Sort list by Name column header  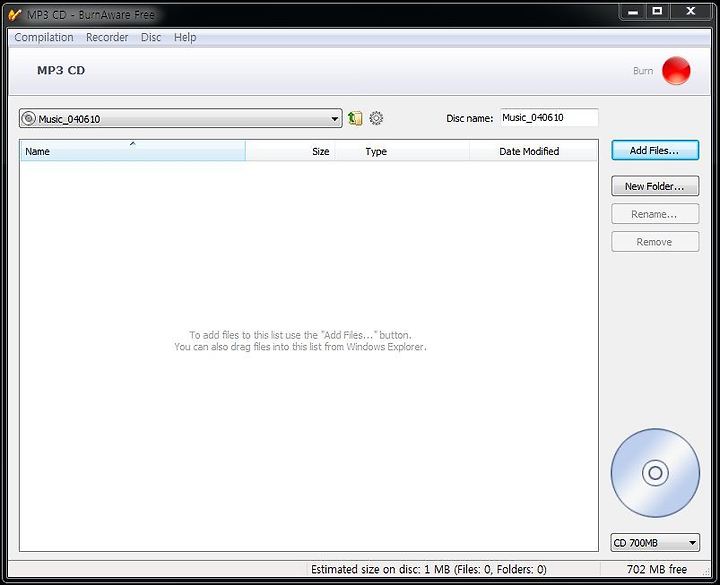pyautogui.click(x=133, y=151)
